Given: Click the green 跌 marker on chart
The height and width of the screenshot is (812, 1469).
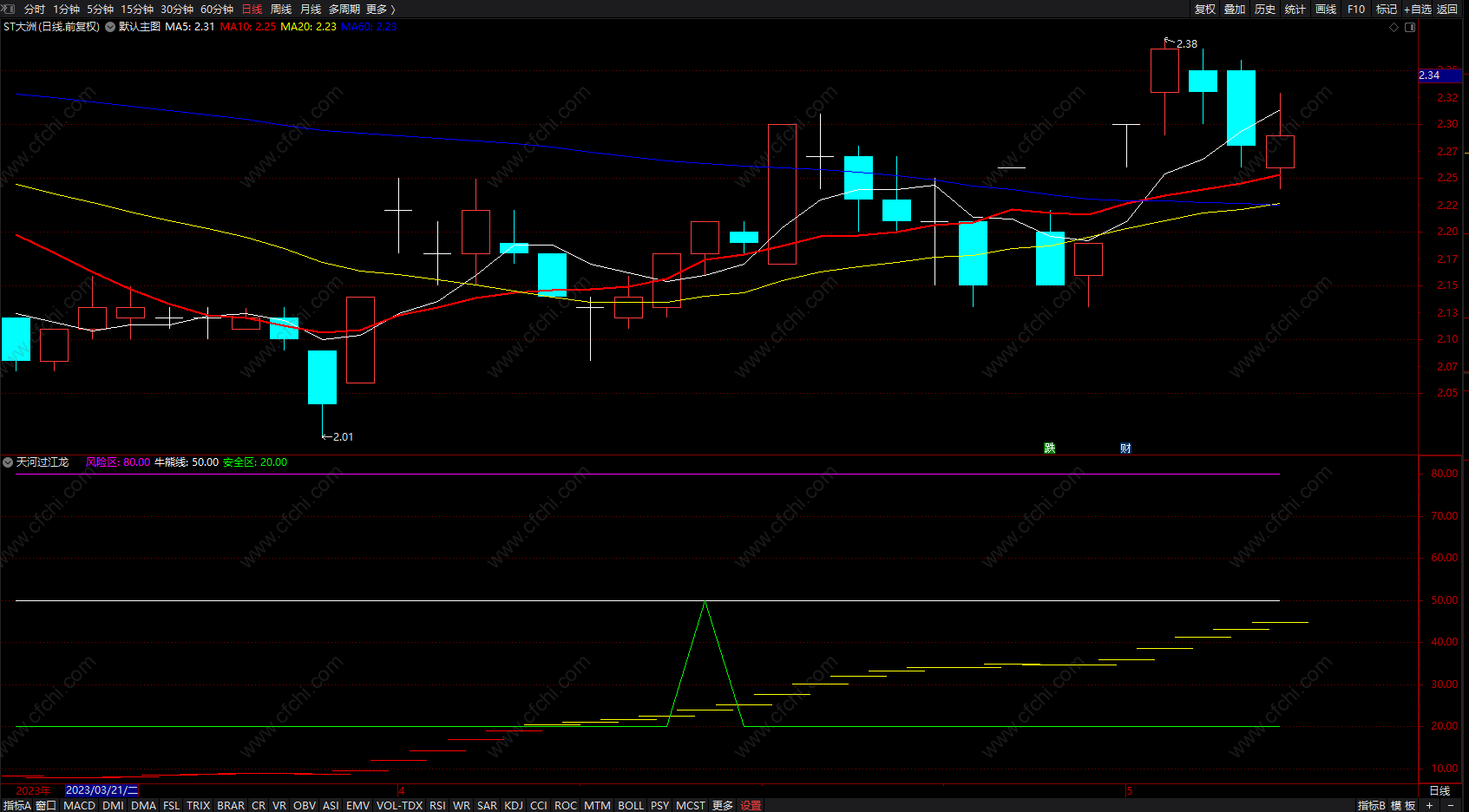Looking at the screenshot, I should (1050, 448).
